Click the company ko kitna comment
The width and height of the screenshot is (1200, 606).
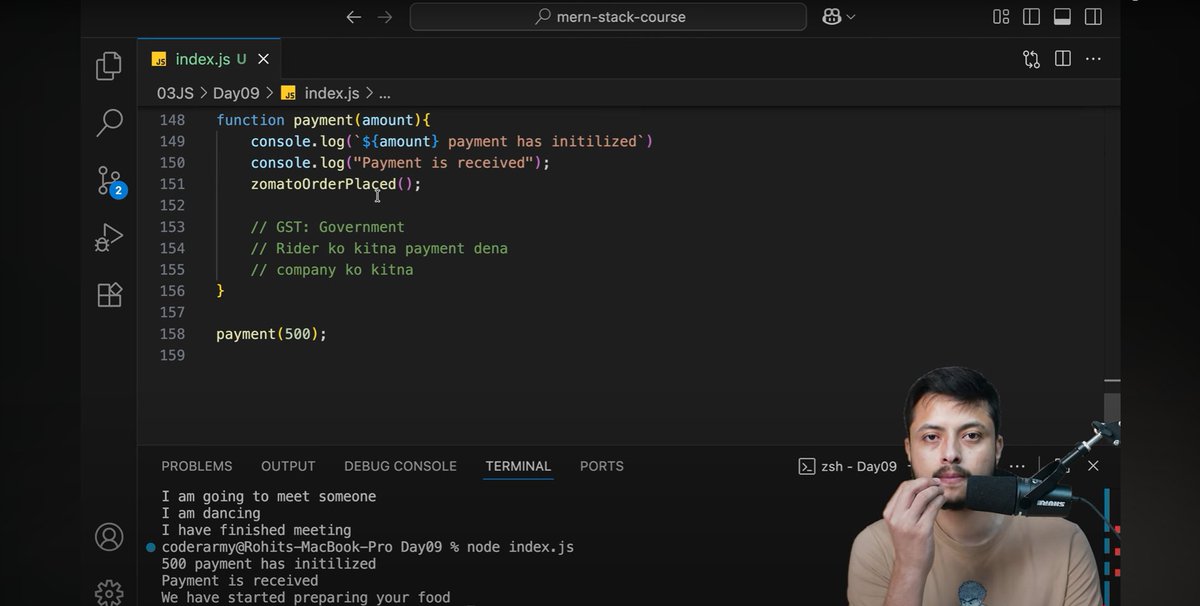click(x=332, y=270)
